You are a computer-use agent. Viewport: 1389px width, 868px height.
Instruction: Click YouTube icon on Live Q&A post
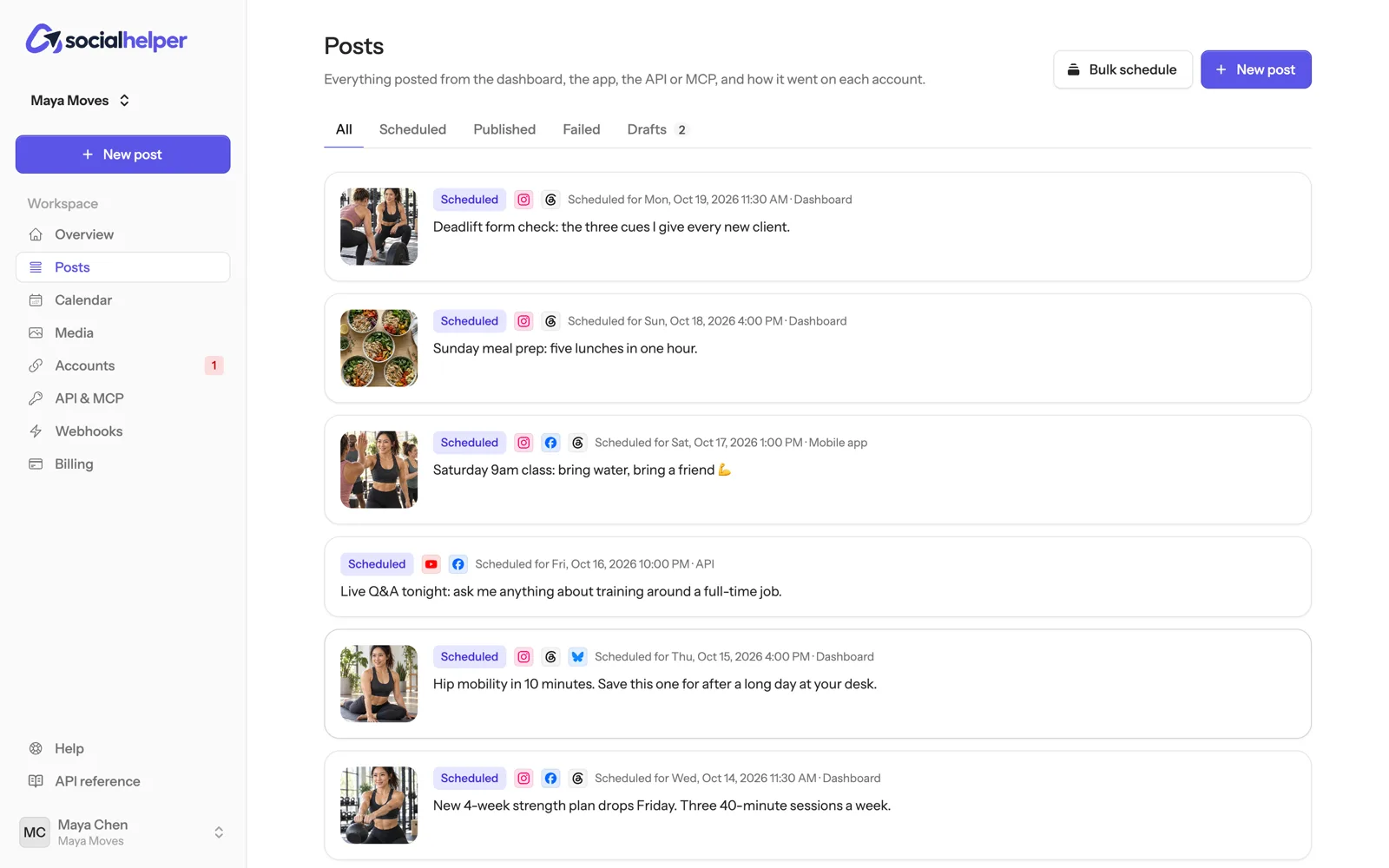click(x=431, y=564)
